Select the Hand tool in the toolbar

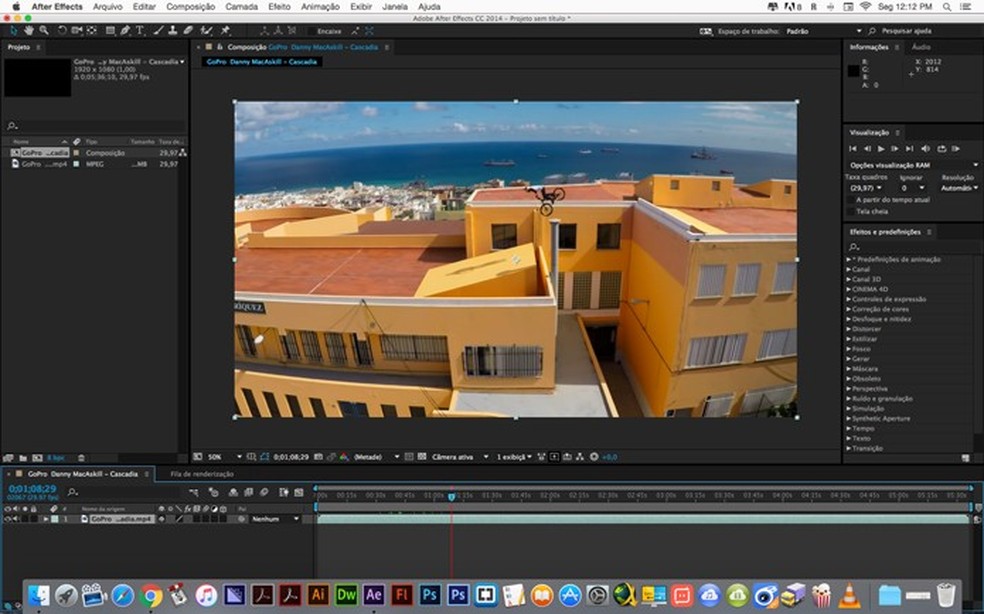30,31
